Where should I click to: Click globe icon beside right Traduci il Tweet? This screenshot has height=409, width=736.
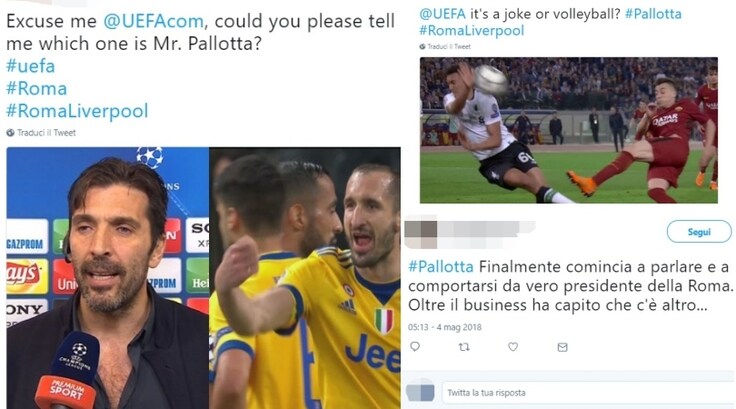click(422, 46)
